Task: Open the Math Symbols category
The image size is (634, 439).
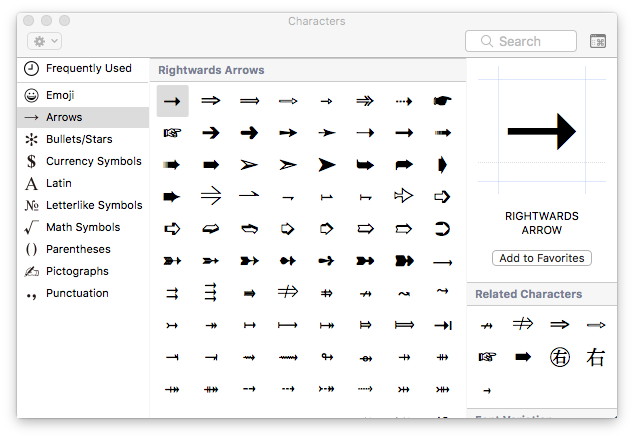Action: click(x=83, y=227)
